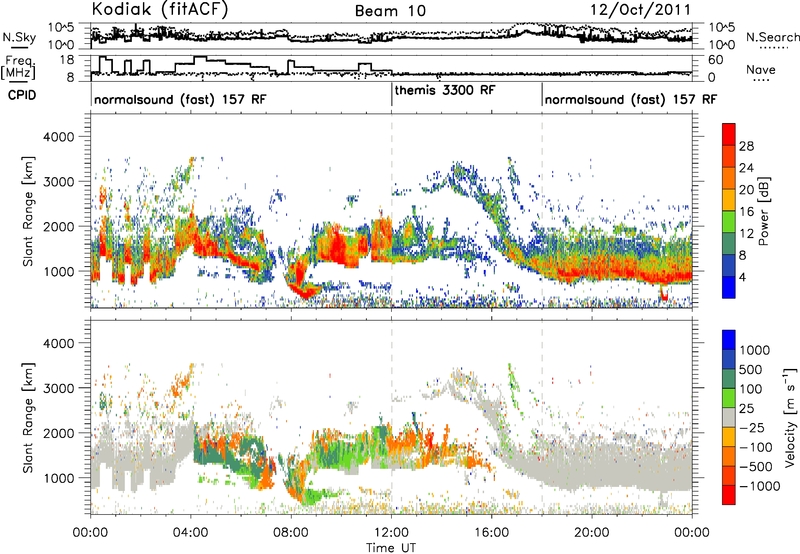Click the 60 tick on Nave axis
The height and width of the screenshot is (554, 800).
[716, 60]
